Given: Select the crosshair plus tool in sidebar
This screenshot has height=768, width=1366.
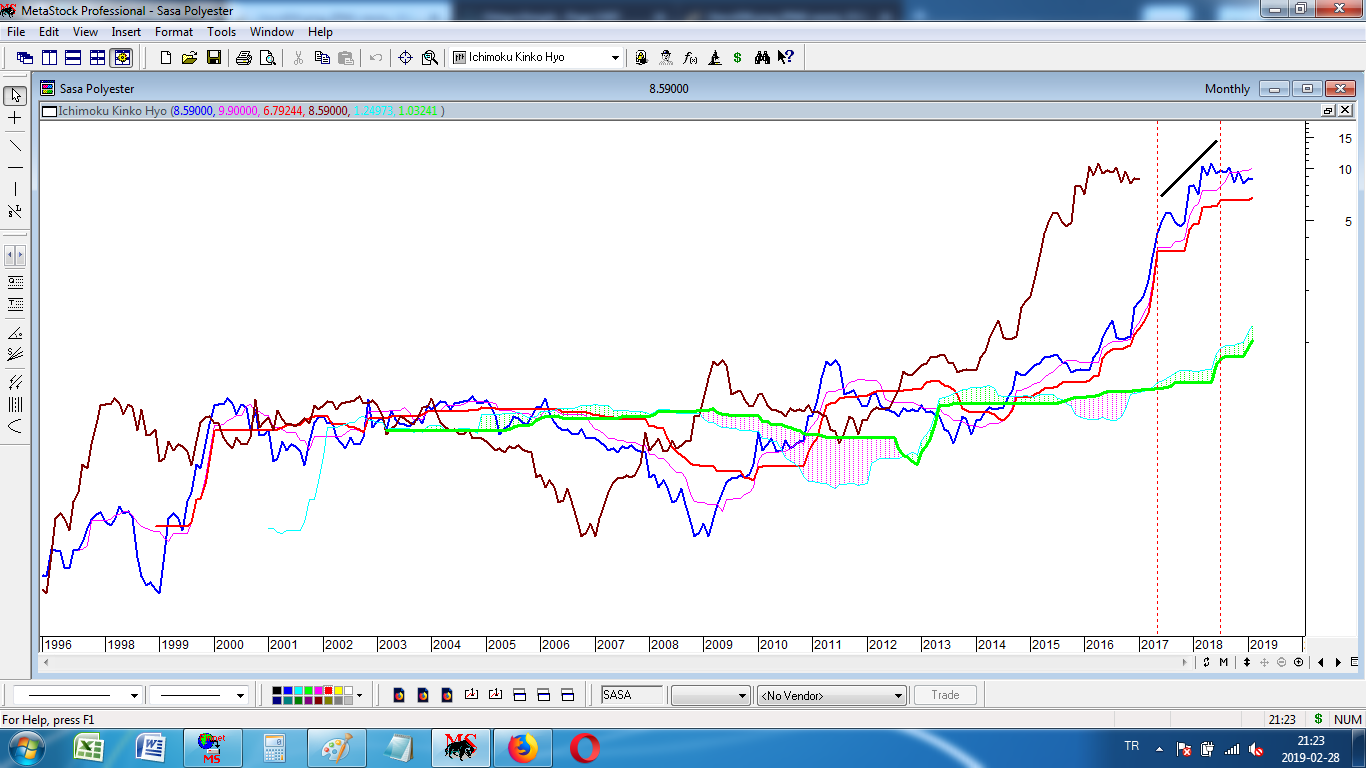Looking at the screenshot, I should tap(15, 118).
